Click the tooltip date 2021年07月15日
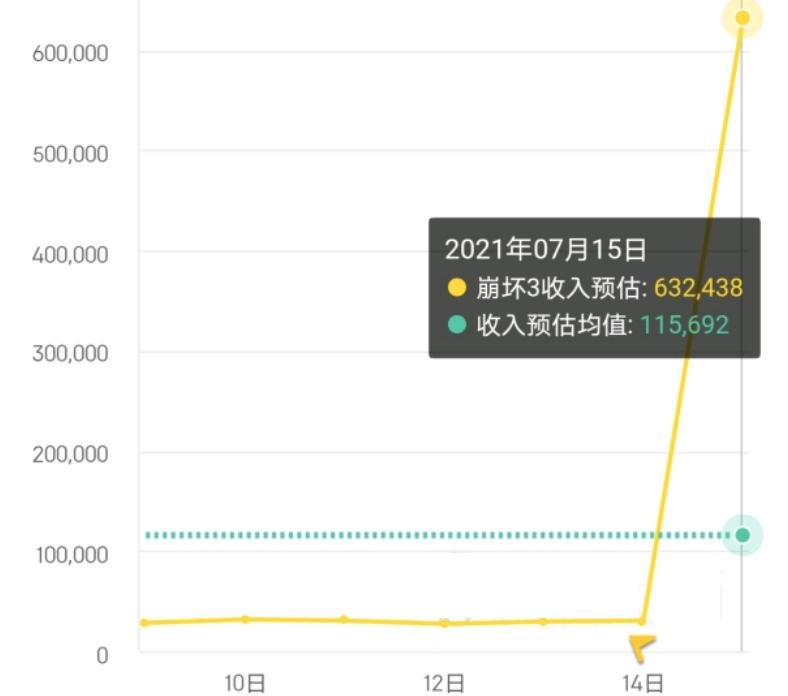The width and height of the screenshot is (788, 696). click(545, 249)
